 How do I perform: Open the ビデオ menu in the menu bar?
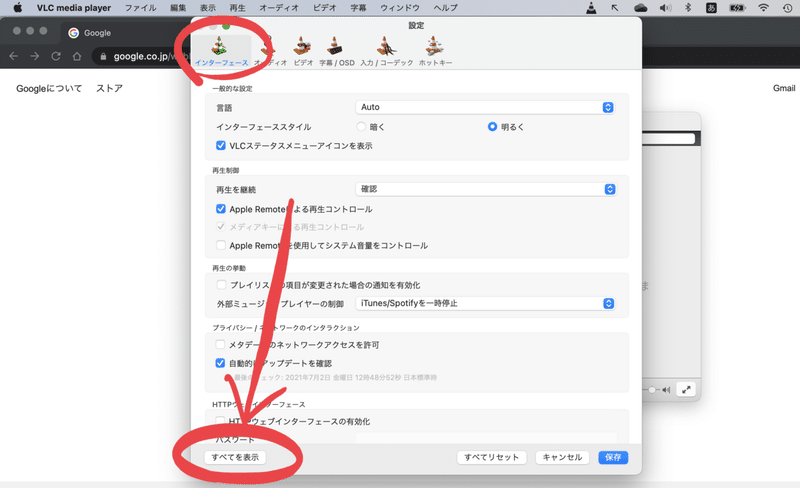coord(324,8)
